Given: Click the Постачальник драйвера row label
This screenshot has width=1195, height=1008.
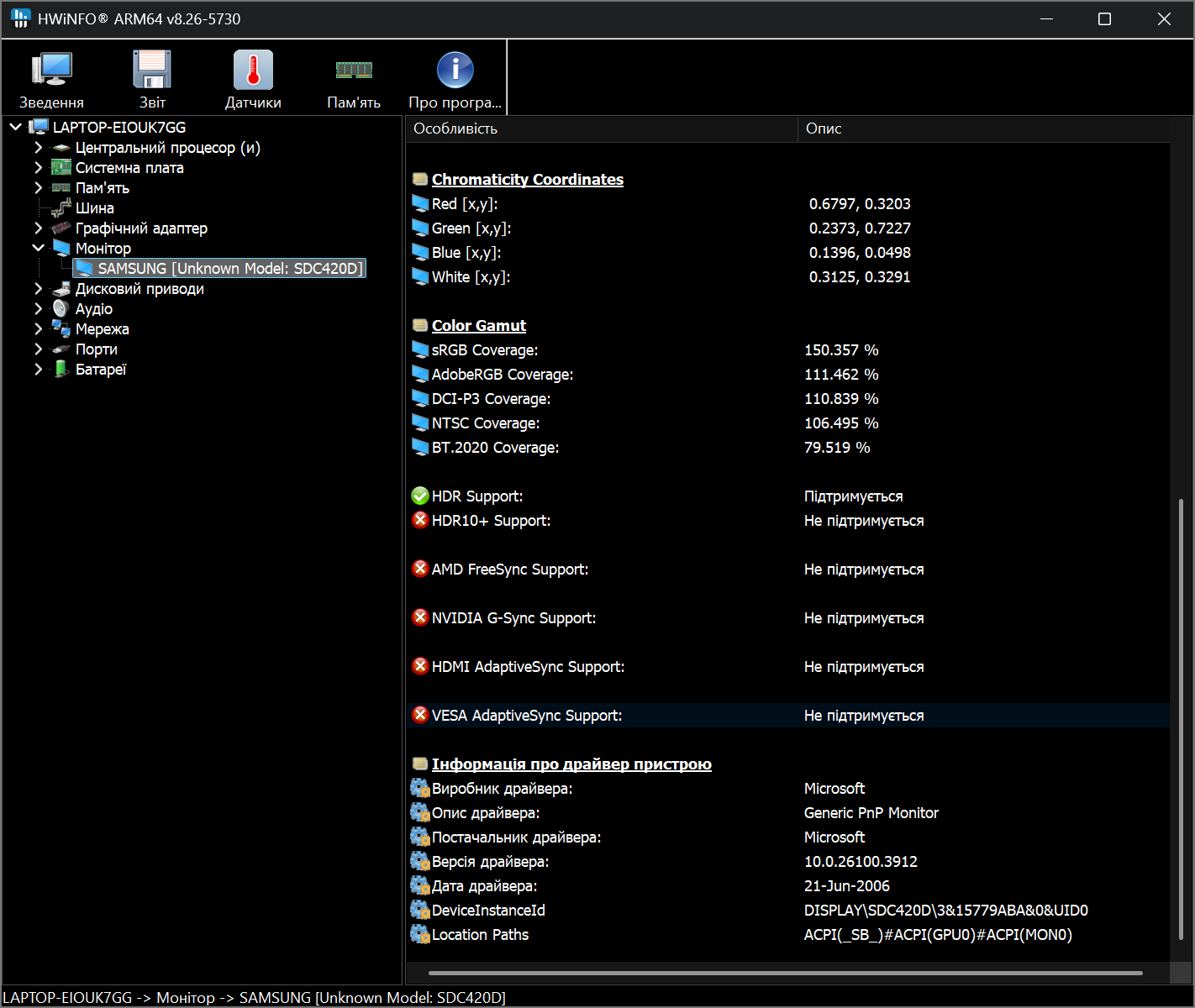Looking at the screenshot, I should point(516,837).
